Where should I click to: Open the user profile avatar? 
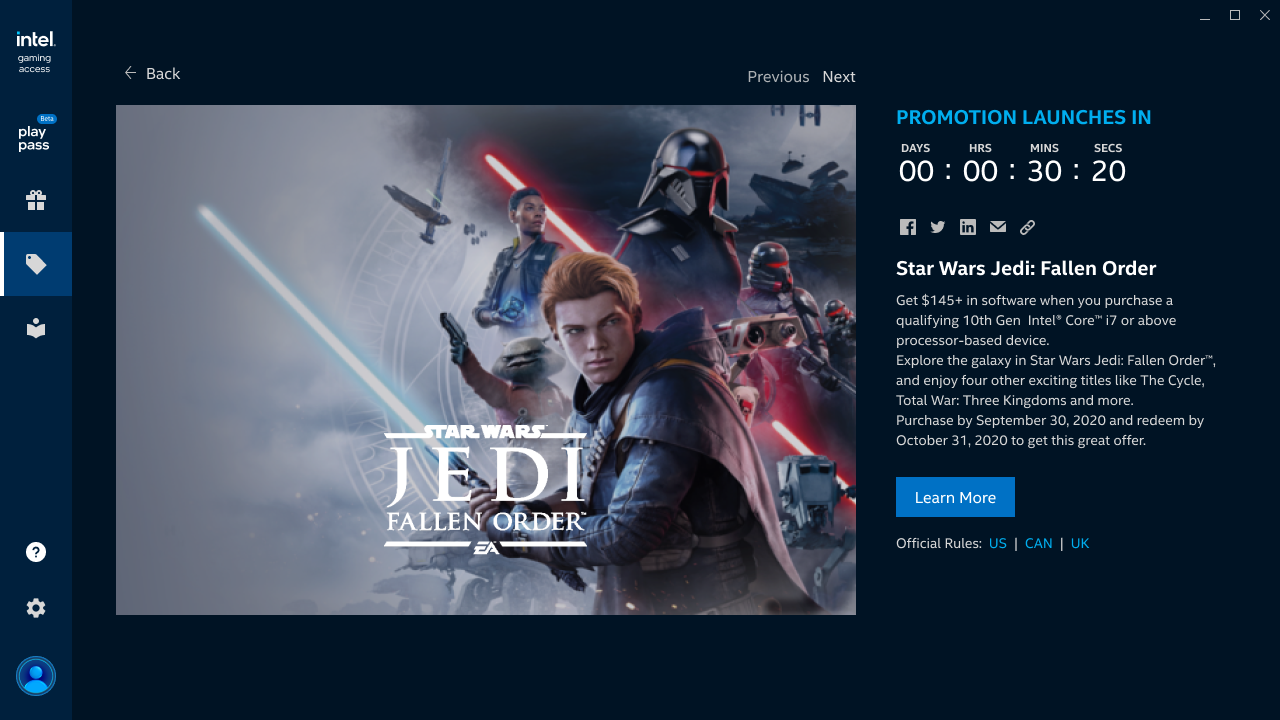click(x=36, y=676)
